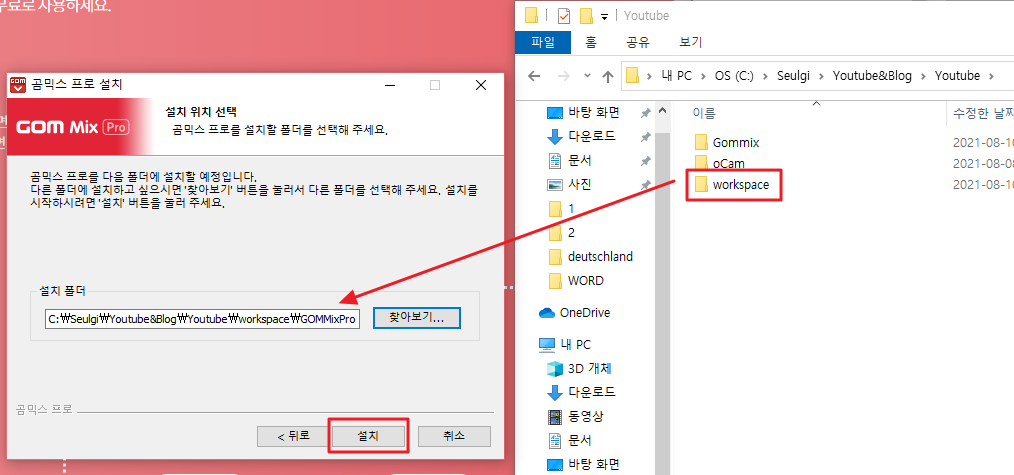Viewport: 1014px width, 475px height.
Task: Click the quick access new folder icon
Action: 587,15
